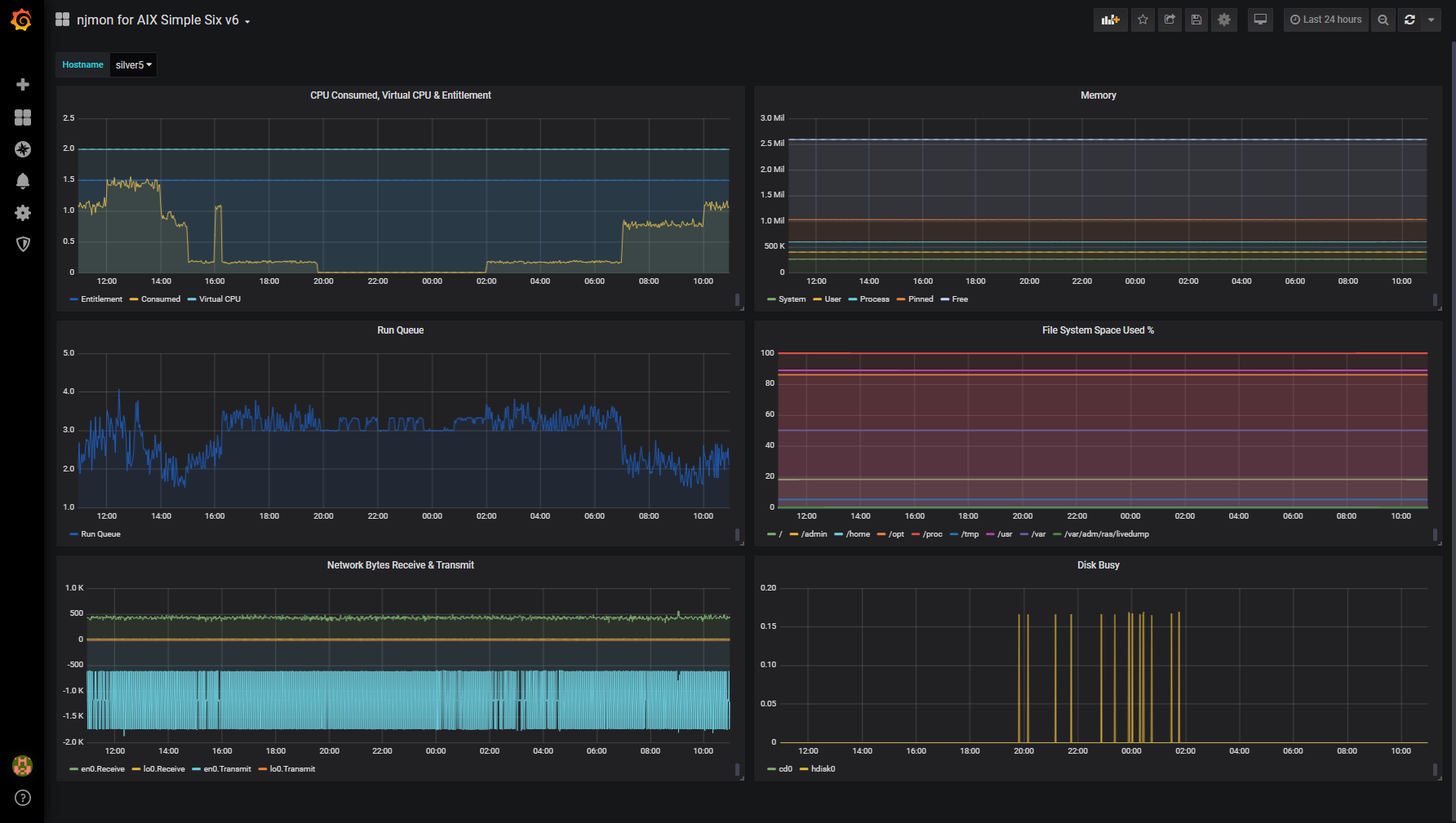This screenshot has height=823, width=1456.
Task: Toggle the Consumed series in CPU legend
Action: (x=160, y=299)
